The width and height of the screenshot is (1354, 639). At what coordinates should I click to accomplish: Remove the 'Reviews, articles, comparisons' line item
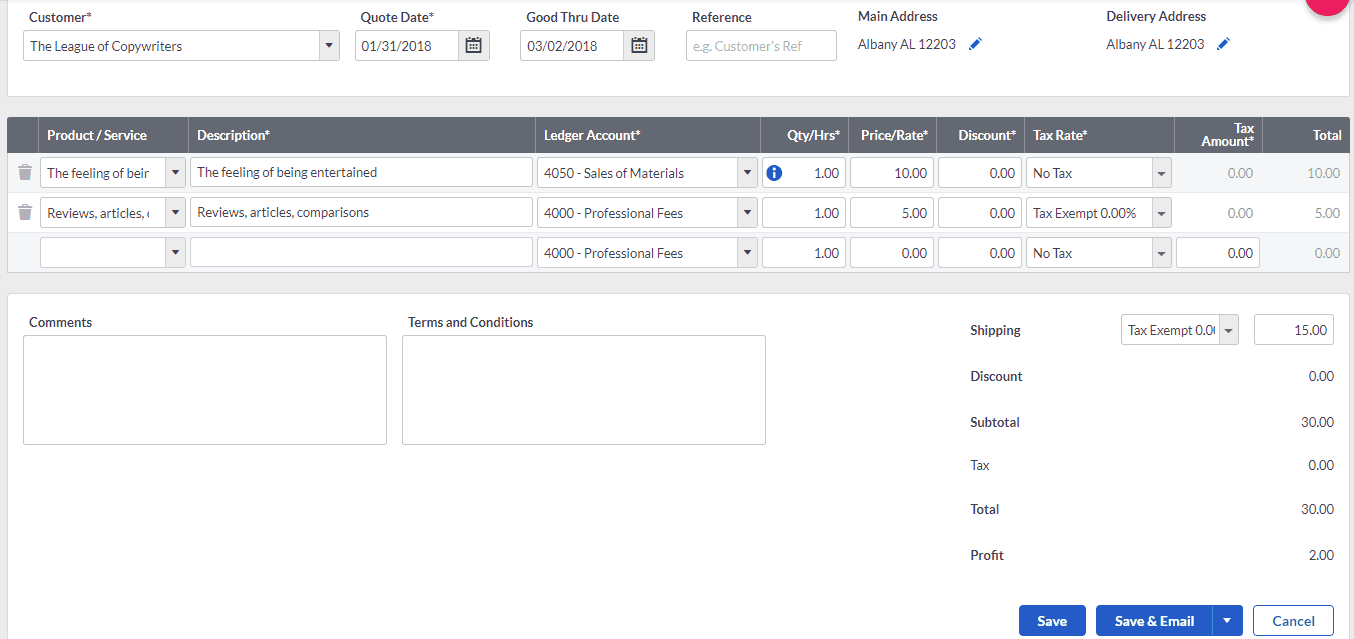24,212
